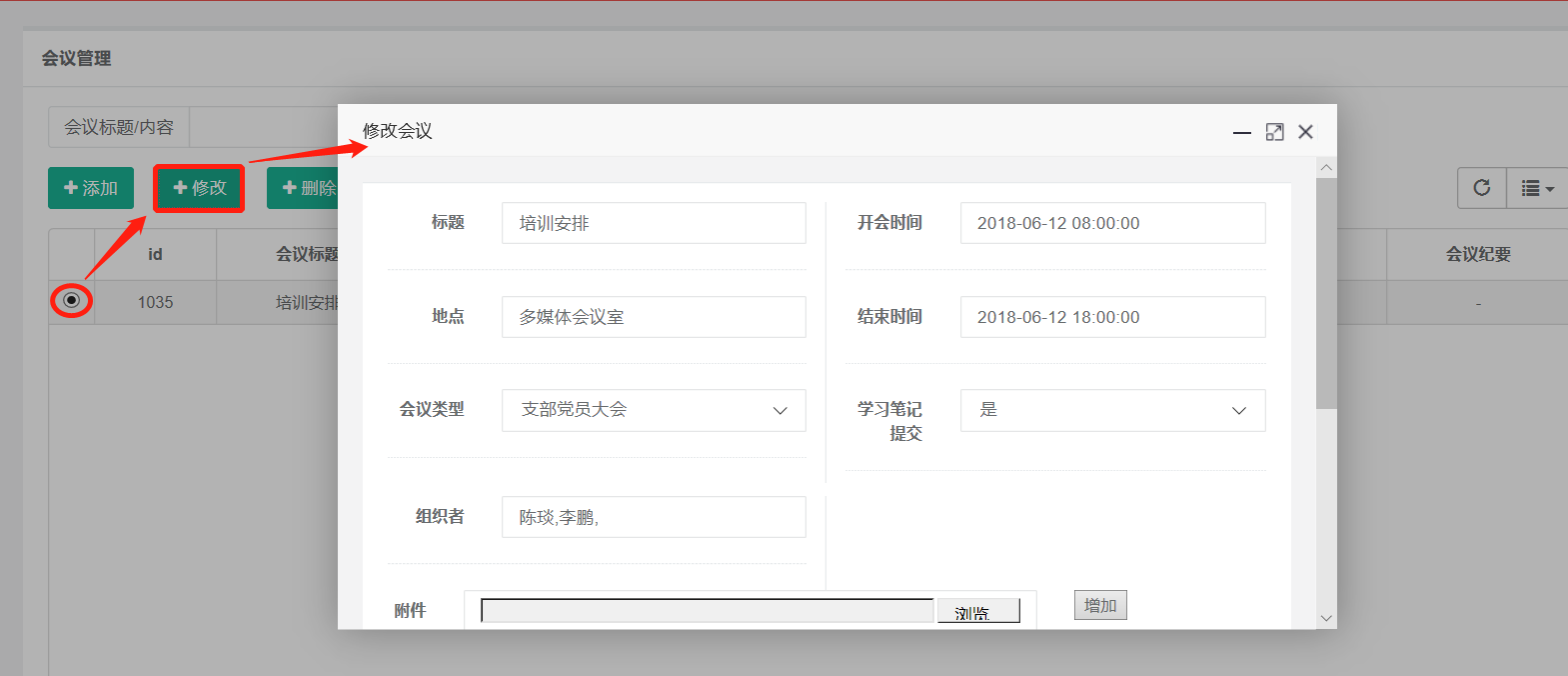Click the green 添加 button

pyautogui.click(x=91, y=188)
